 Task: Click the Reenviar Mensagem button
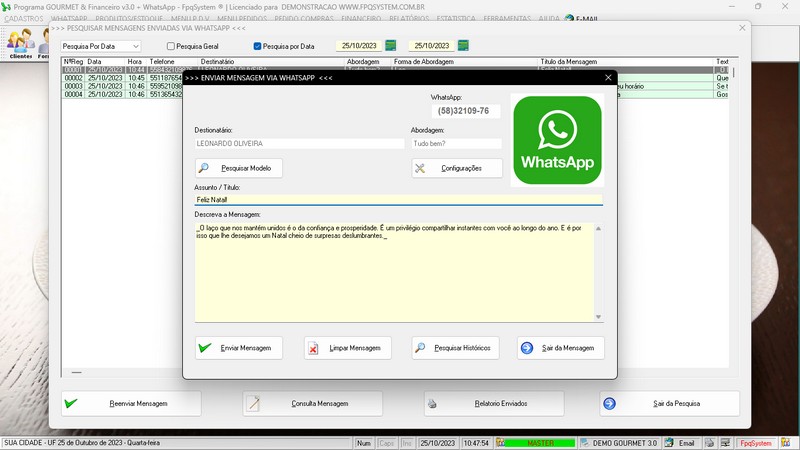(131, 404)
